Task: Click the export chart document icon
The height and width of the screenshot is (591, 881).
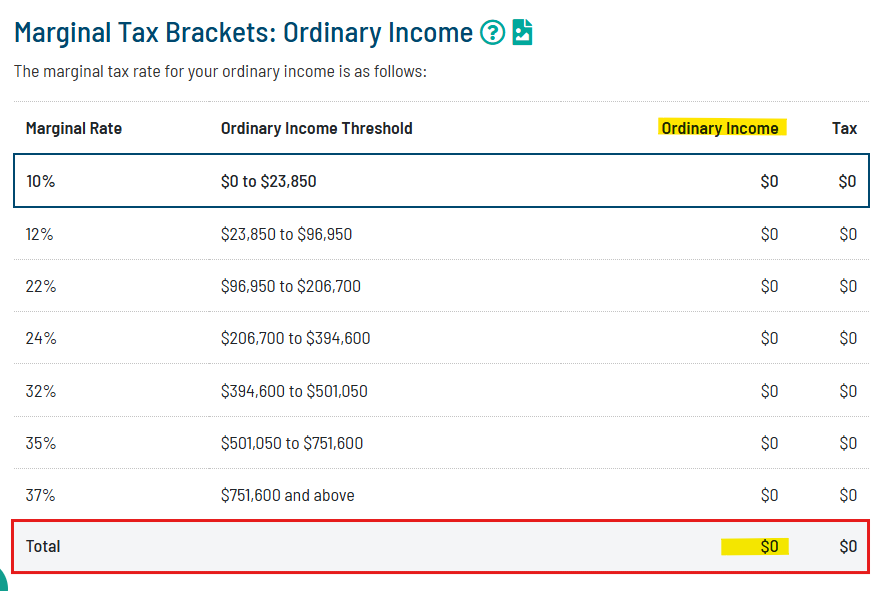Action: point(523,32)
